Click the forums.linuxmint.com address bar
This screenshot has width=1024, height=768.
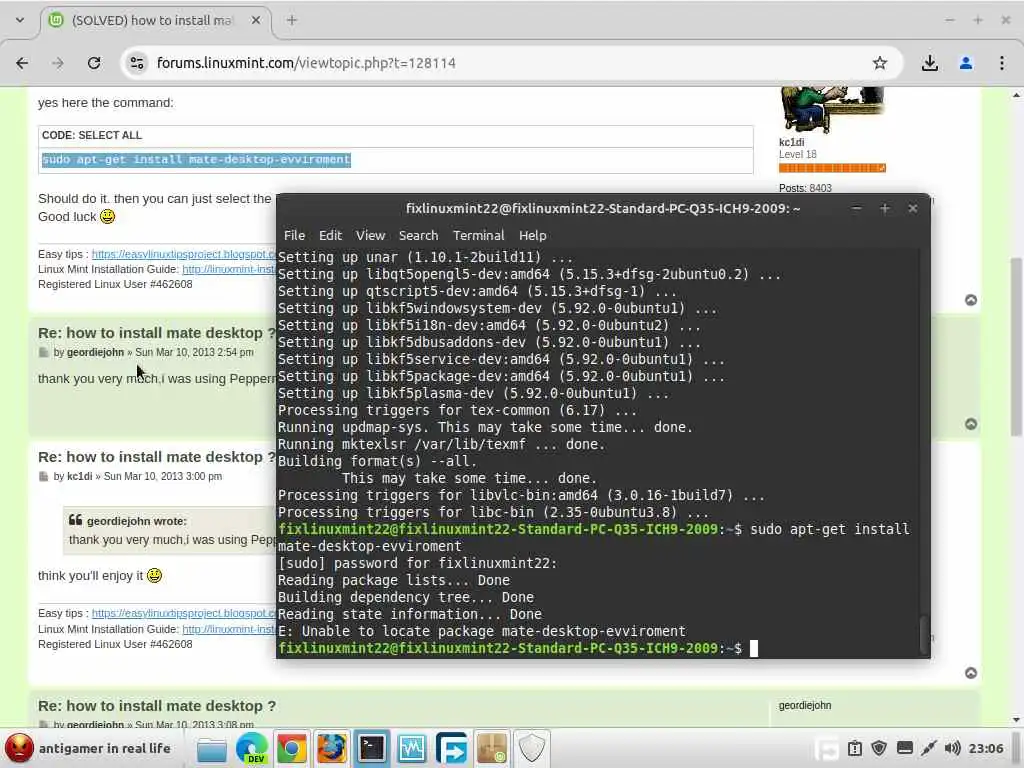tap(509, 63)
